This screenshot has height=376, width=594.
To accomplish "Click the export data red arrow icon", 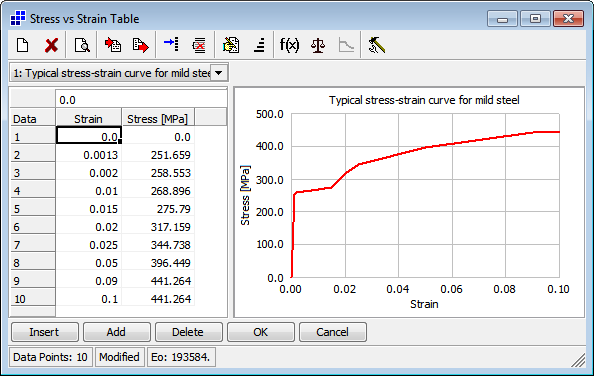I will point(141,45).
